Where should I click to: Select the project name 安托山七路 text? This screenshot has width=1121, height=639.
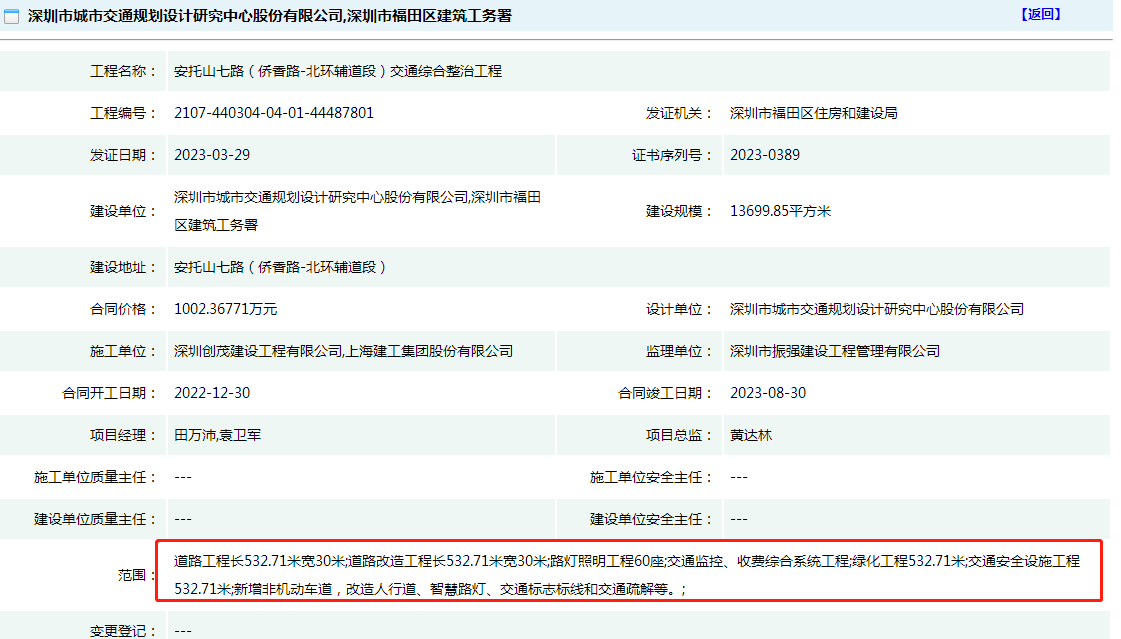(x=337, y=71)
